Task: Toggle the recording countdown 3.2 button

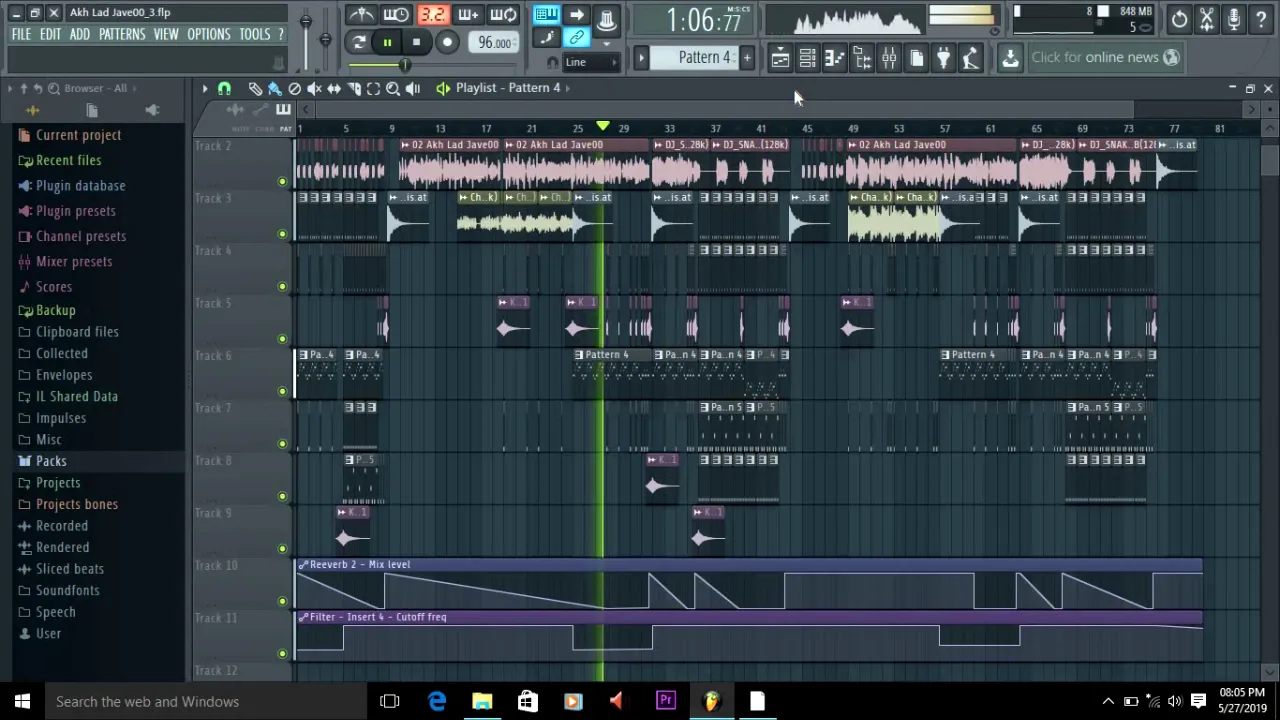Action: click(x=432, y=15)
